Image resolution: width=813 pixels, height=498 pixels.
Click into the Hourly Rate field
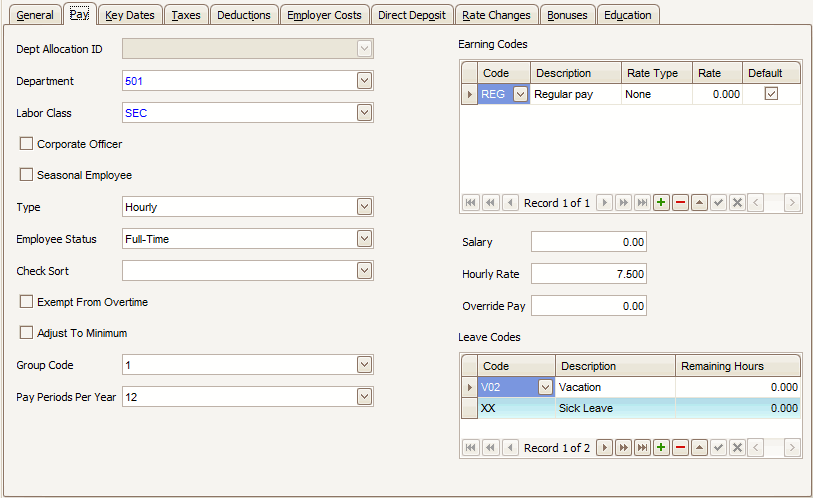[588, 274]
